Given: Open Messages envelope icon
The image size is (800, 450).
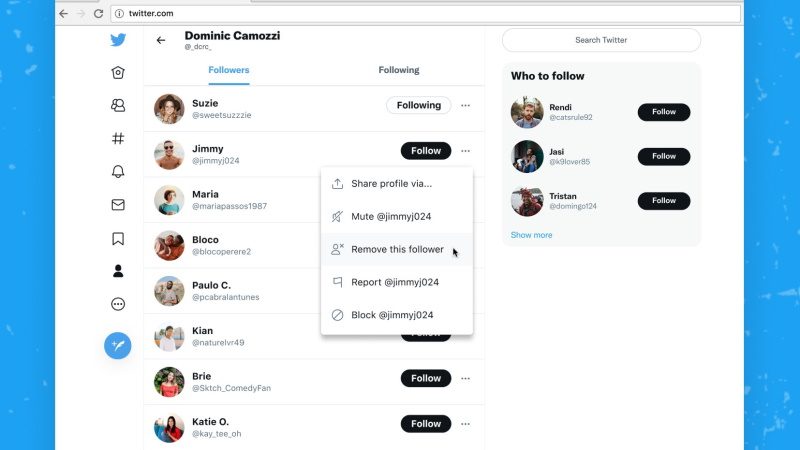Looking at the screenshot, I should (x=118, y=205).
